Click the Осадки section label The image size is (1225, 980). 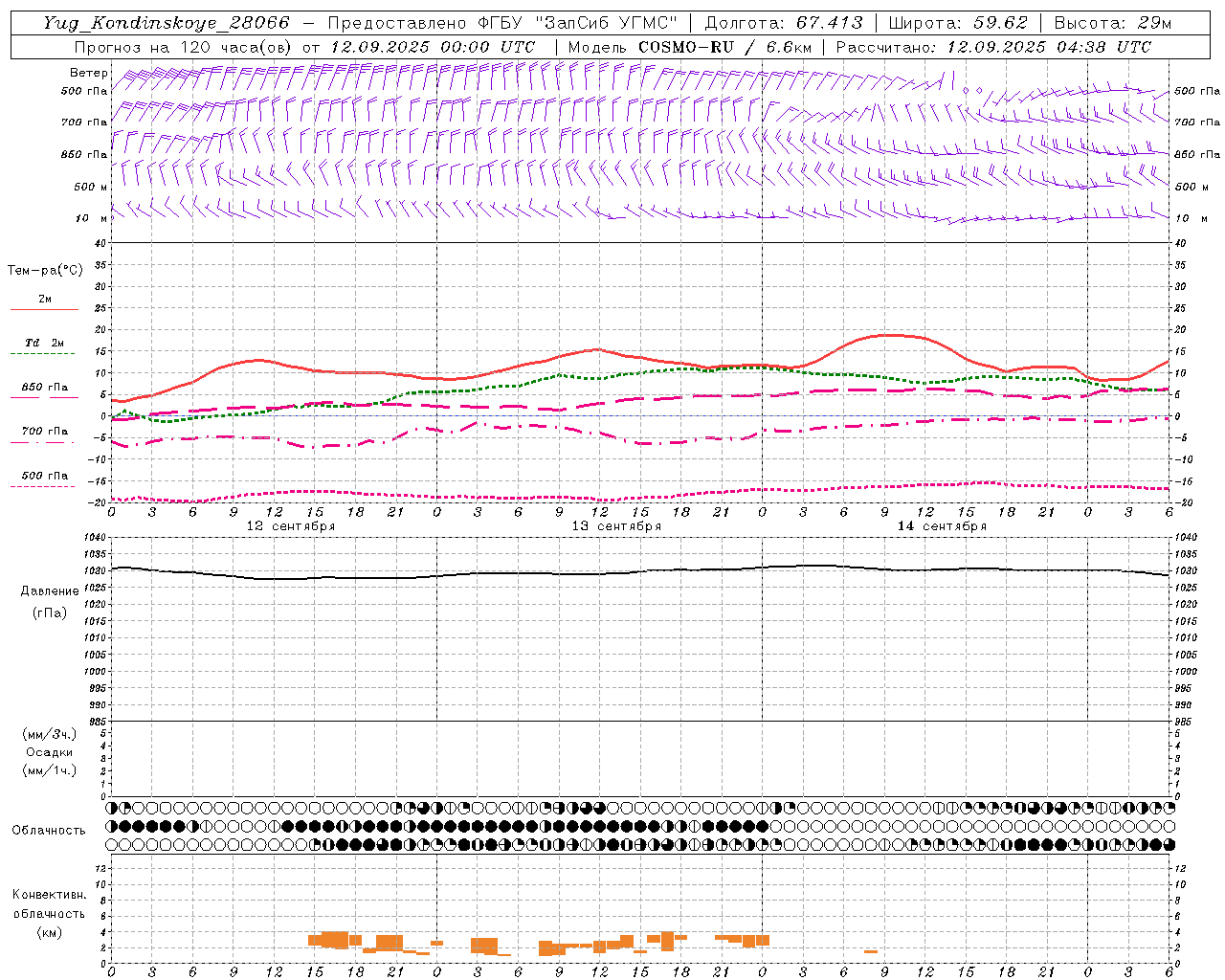pos(50,752)
